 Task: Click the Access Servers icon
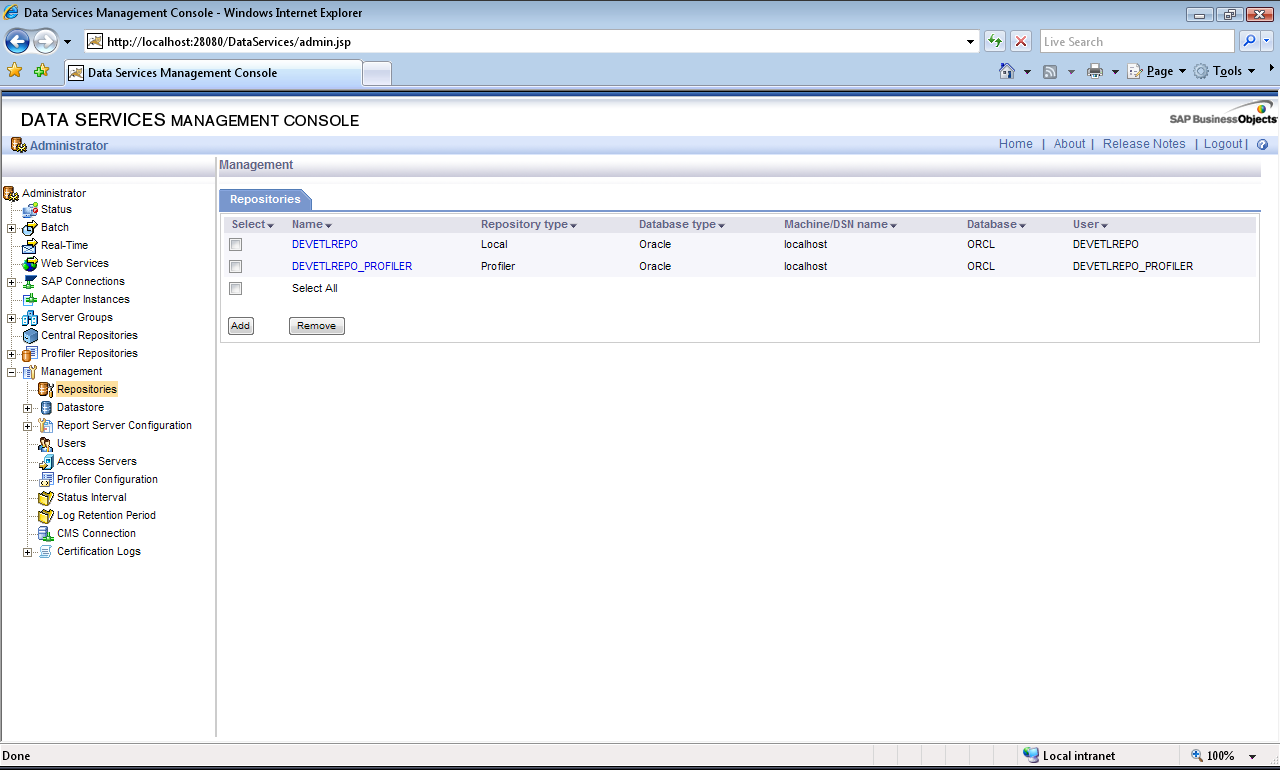click(46, 462)
